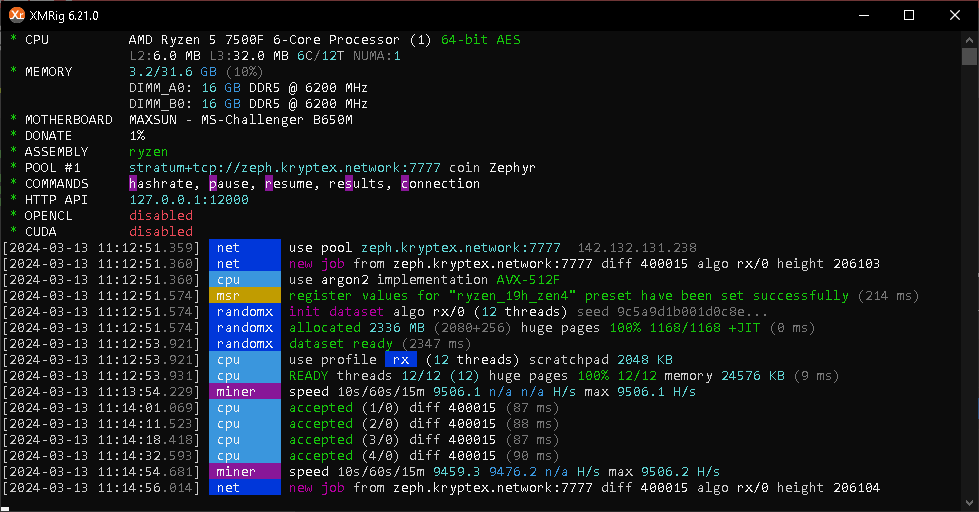Click the 'net' tag at 11:12:51.359
This screenshot has height=512, width=979.
point(245,248)
